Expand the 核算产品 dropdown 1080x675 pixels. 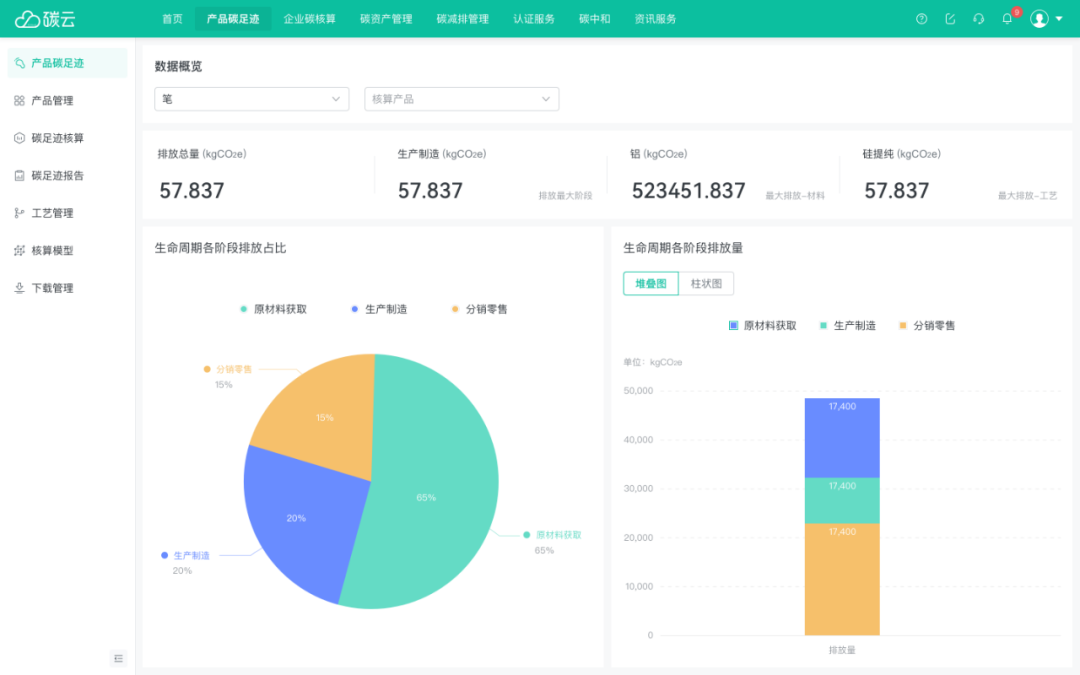[461, 99]
